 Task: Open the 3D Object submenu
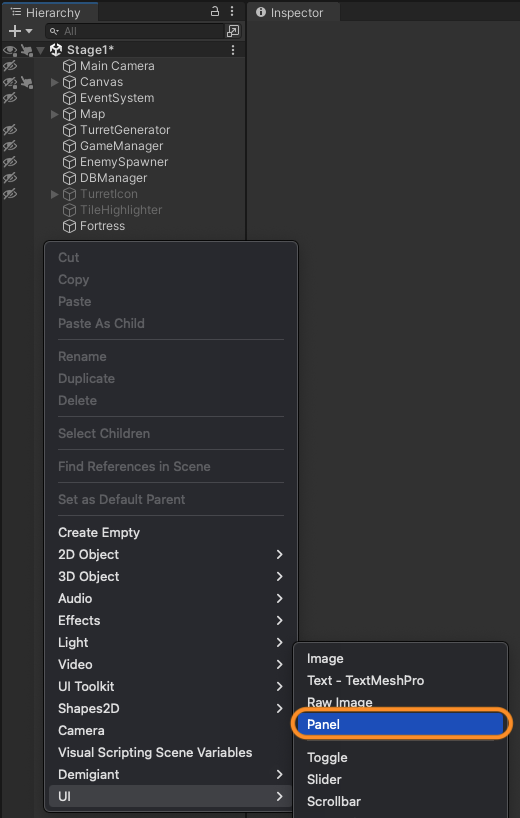tap(170, 576)
